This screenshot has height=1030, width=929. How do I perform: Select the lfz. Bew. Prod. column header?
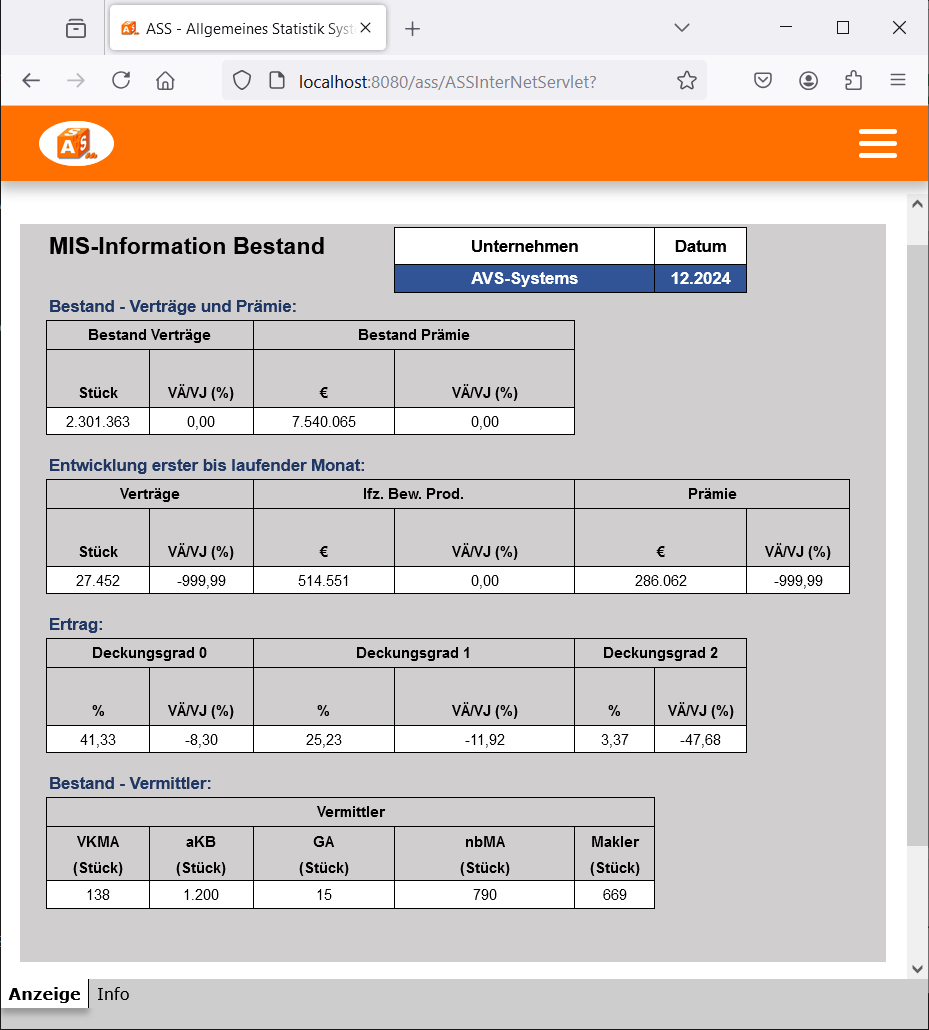coord(414,494)
